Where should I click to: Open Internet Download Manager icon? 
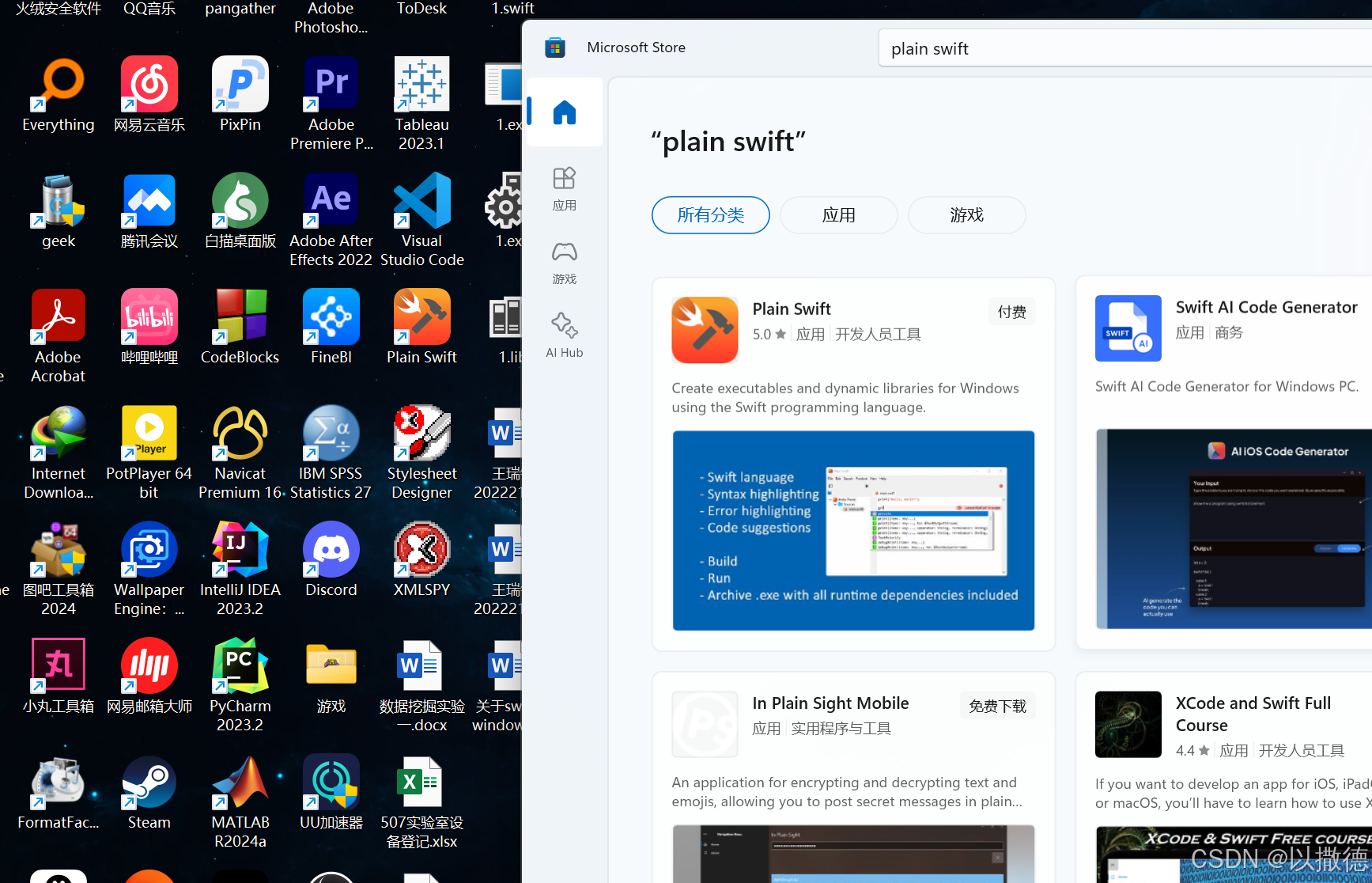click(x=59, y=453)
